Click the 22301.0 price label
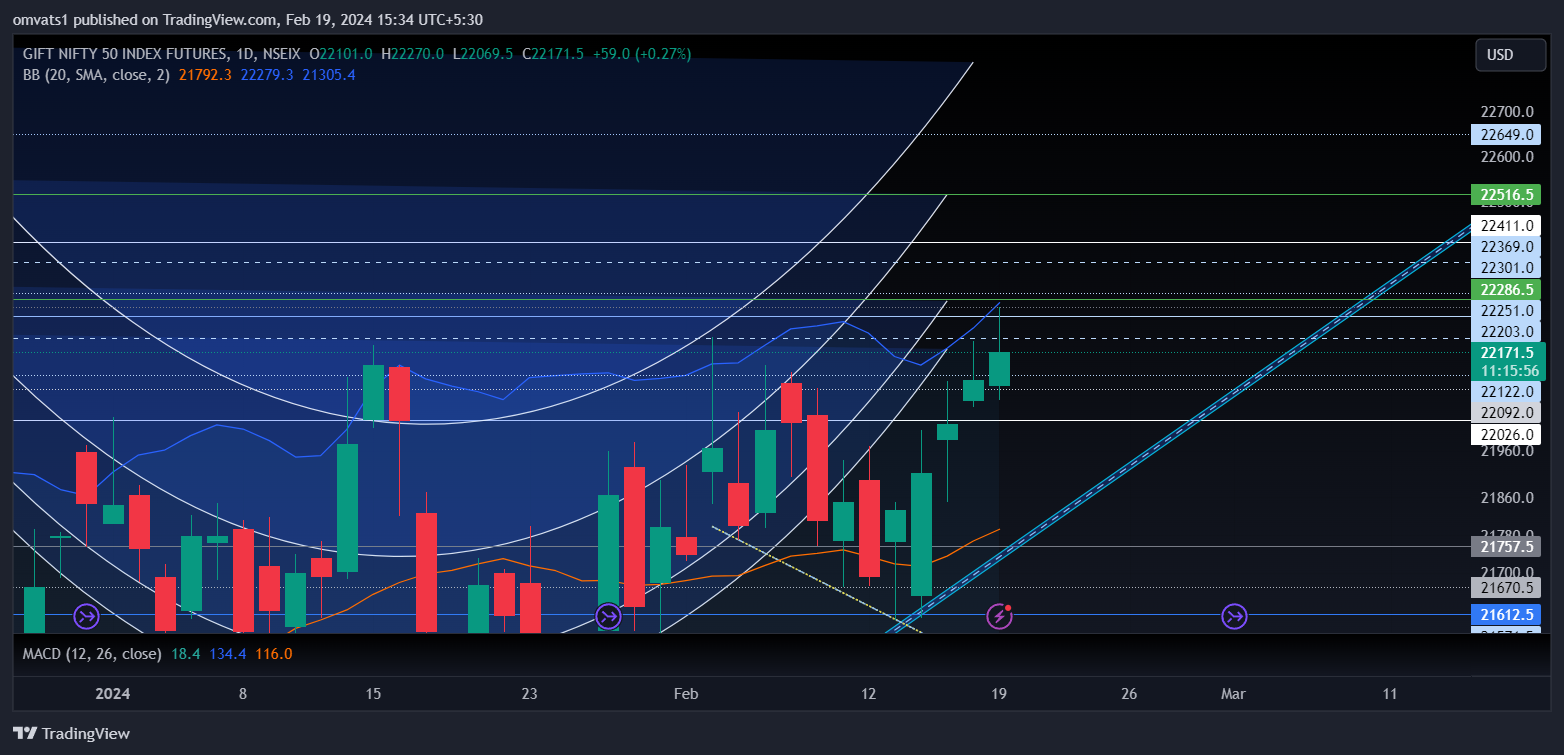1564x755 pixels. click(1507, 268)
